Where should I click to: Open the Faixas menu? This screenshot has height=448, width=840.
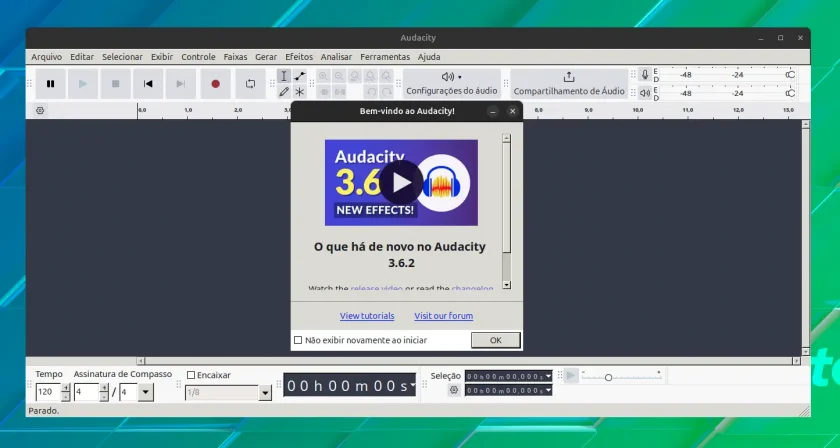(235, 57)
